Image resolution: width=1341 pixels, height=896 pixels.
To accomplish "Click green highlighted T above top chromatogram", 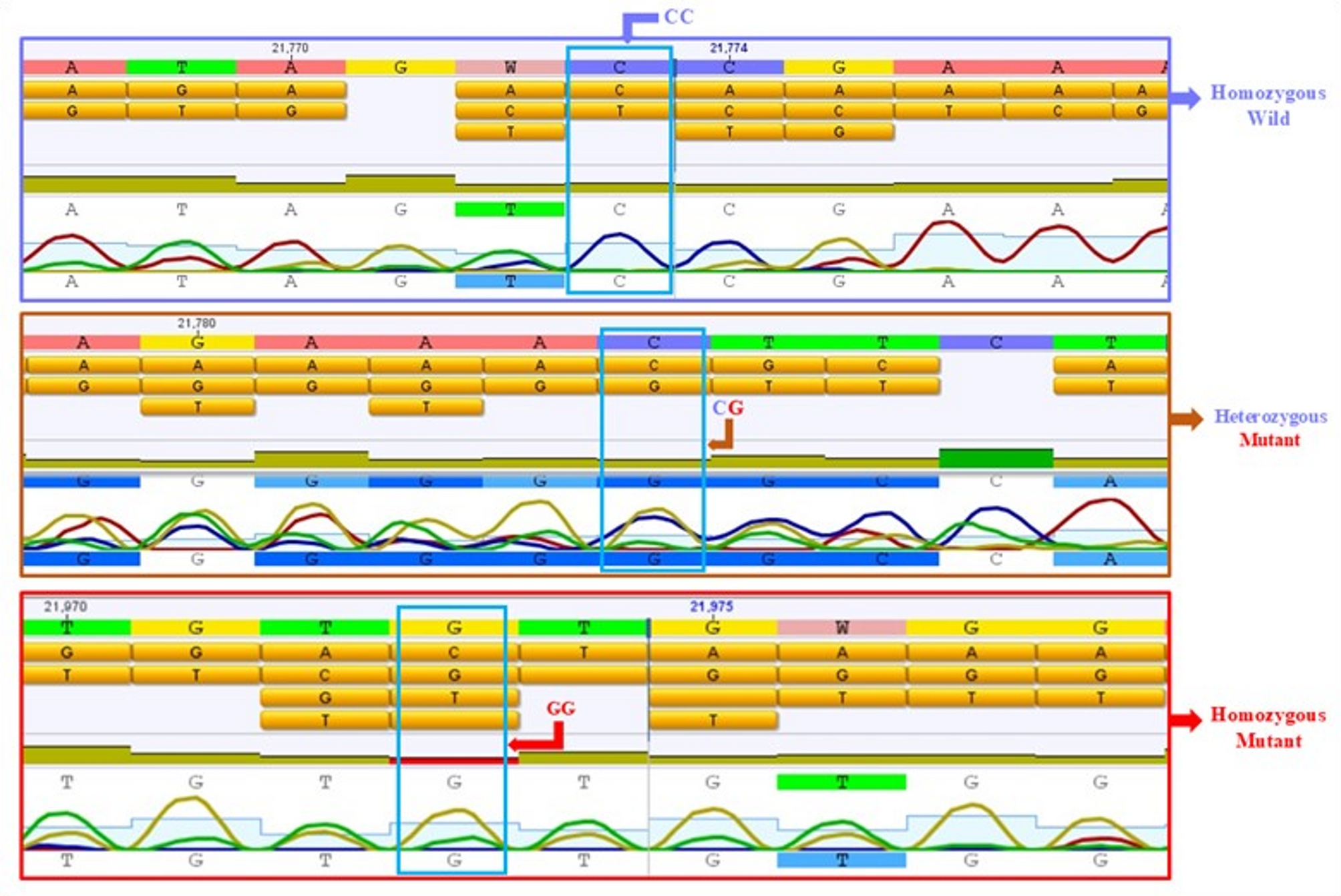I will (x=510, y=210).
